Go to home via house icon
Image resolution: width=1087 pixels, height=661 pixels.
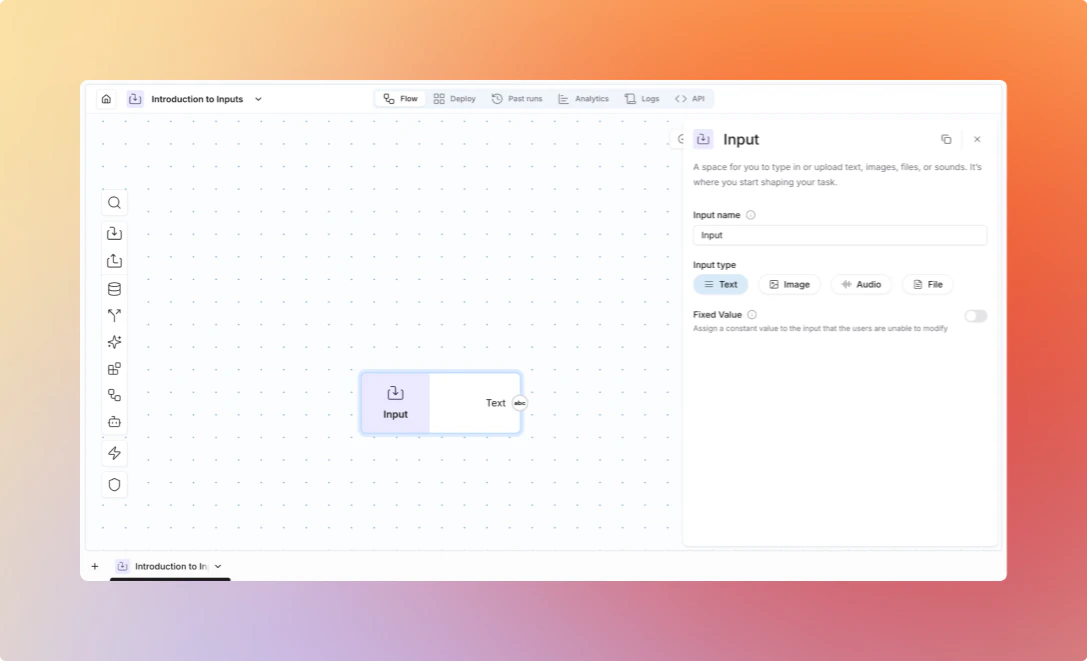(x=106, y=99)
